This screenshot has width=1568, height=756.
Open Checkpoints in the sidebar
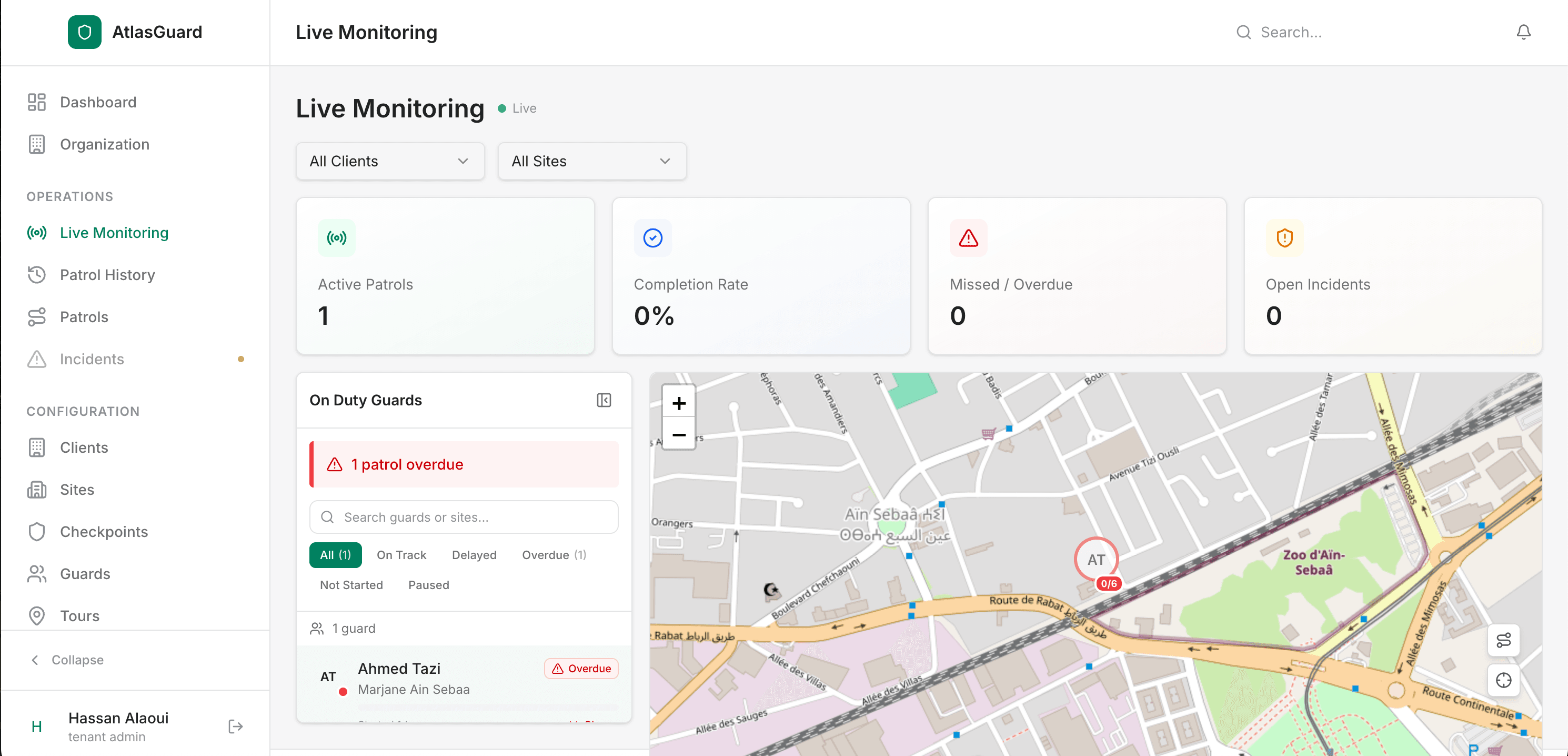[104, 532]
